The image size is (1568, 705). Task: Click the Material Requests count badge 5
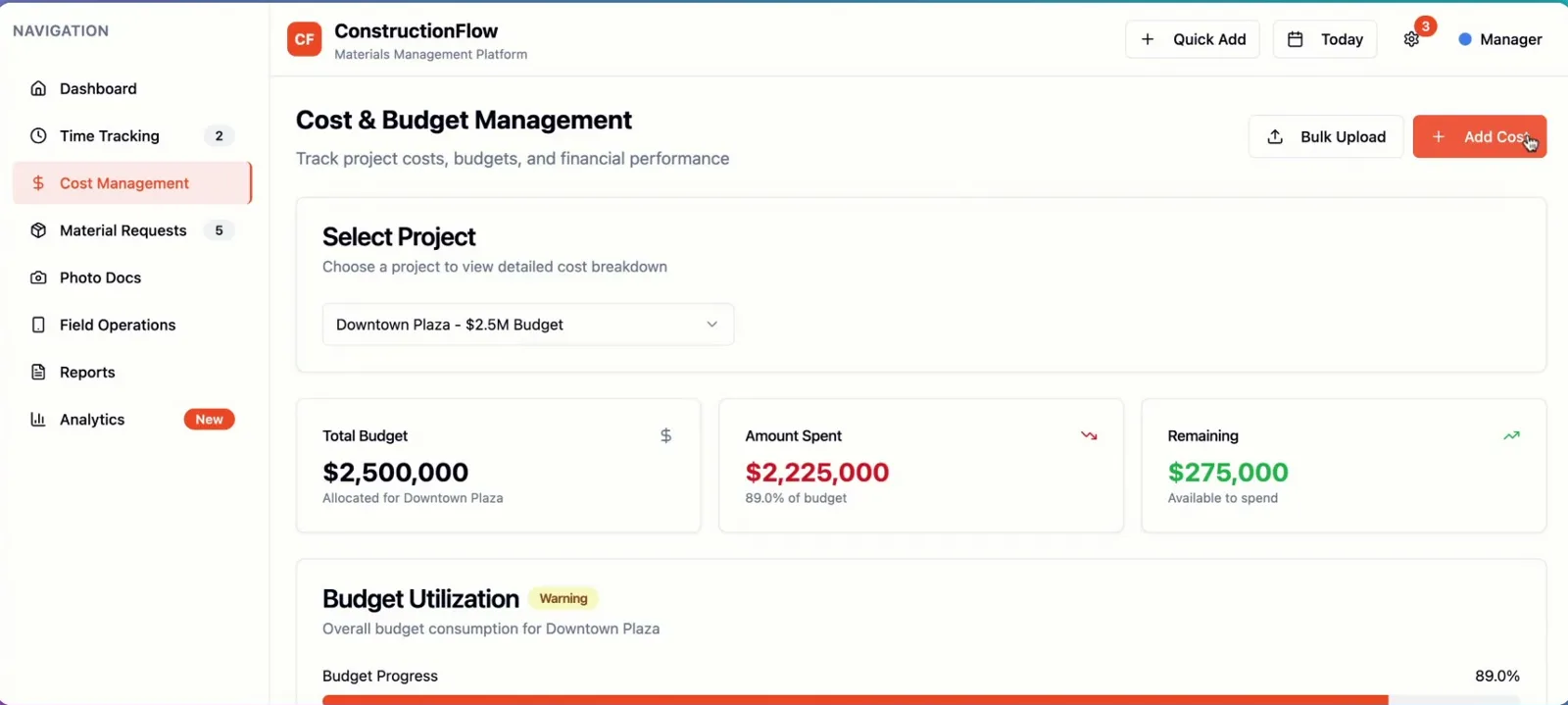pos(219,230)
